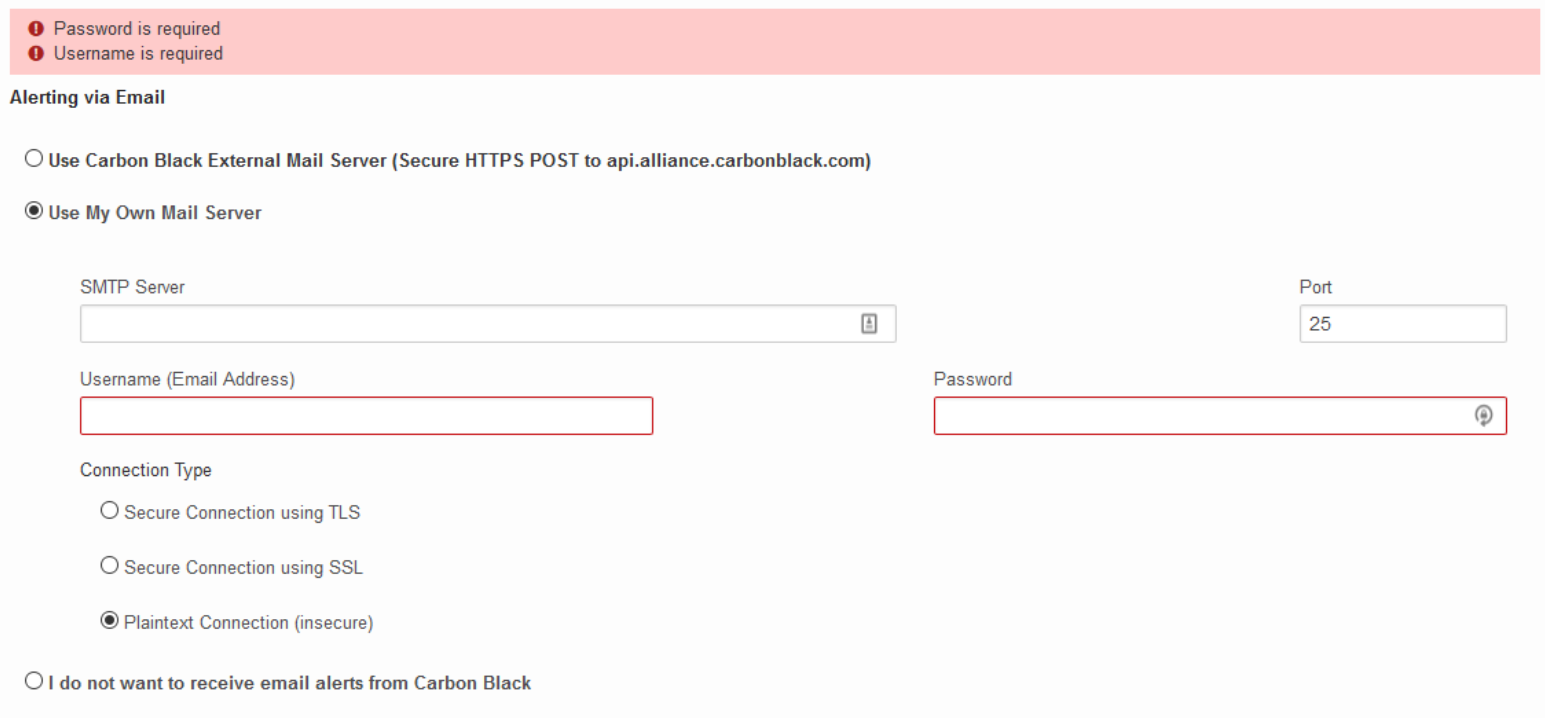Click the Port field label

point(1315,287)
